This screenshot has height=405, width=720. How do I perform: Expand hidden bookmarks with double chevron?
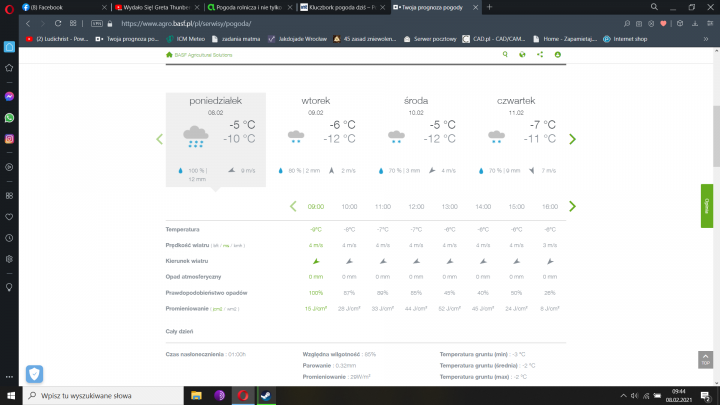[x=706, y=39]
